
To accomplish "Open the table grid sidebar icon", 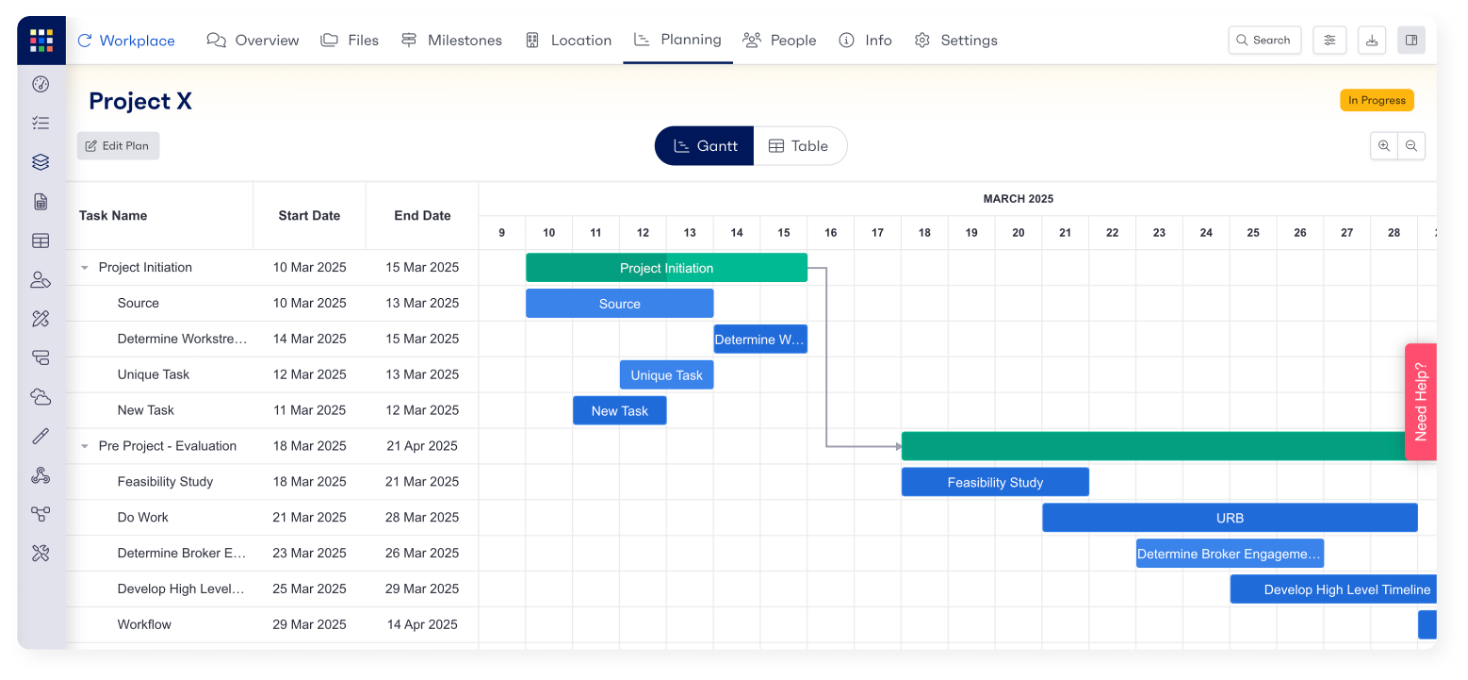I will click(41, 240).
